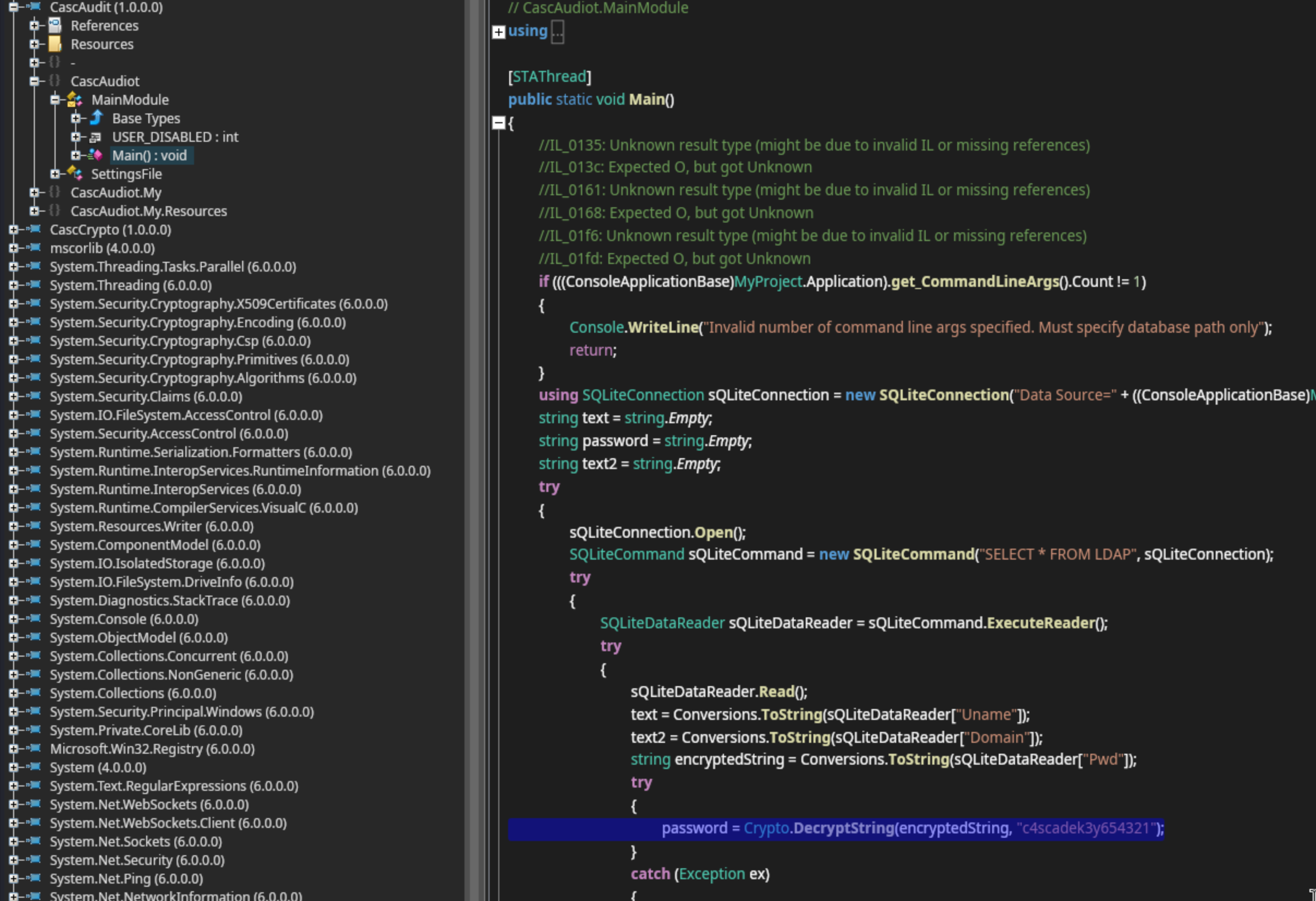Image resolution: width=1316 pixels, height=901 pixels.
Task: Click SQLiteConnection type in using statement
Action: click(x=643, y=395)
